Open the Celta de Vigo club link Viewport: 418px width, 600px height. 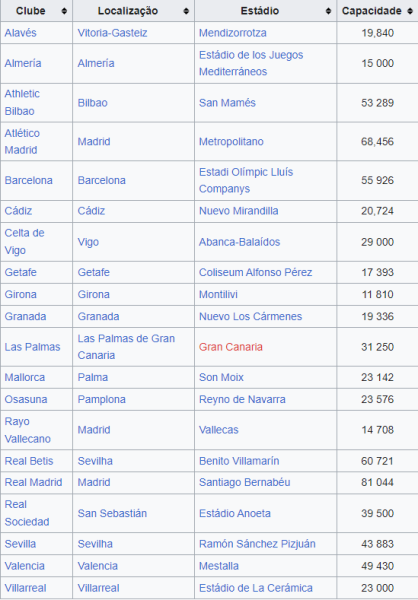coord(24,241)
